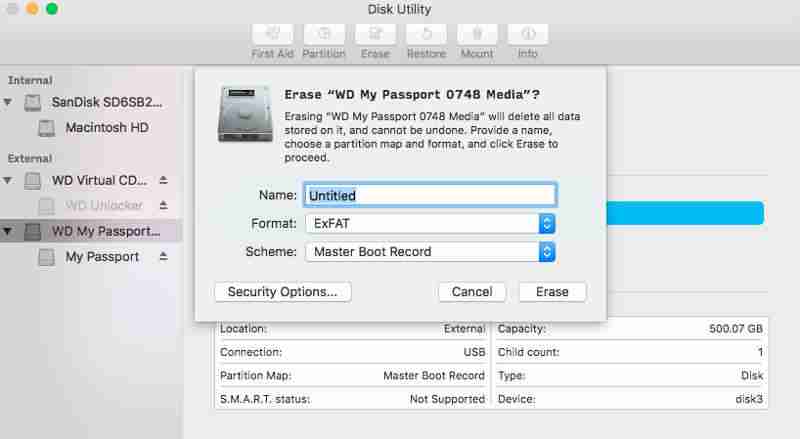Collapse the WD Virtual CD tree

[8, 180]
